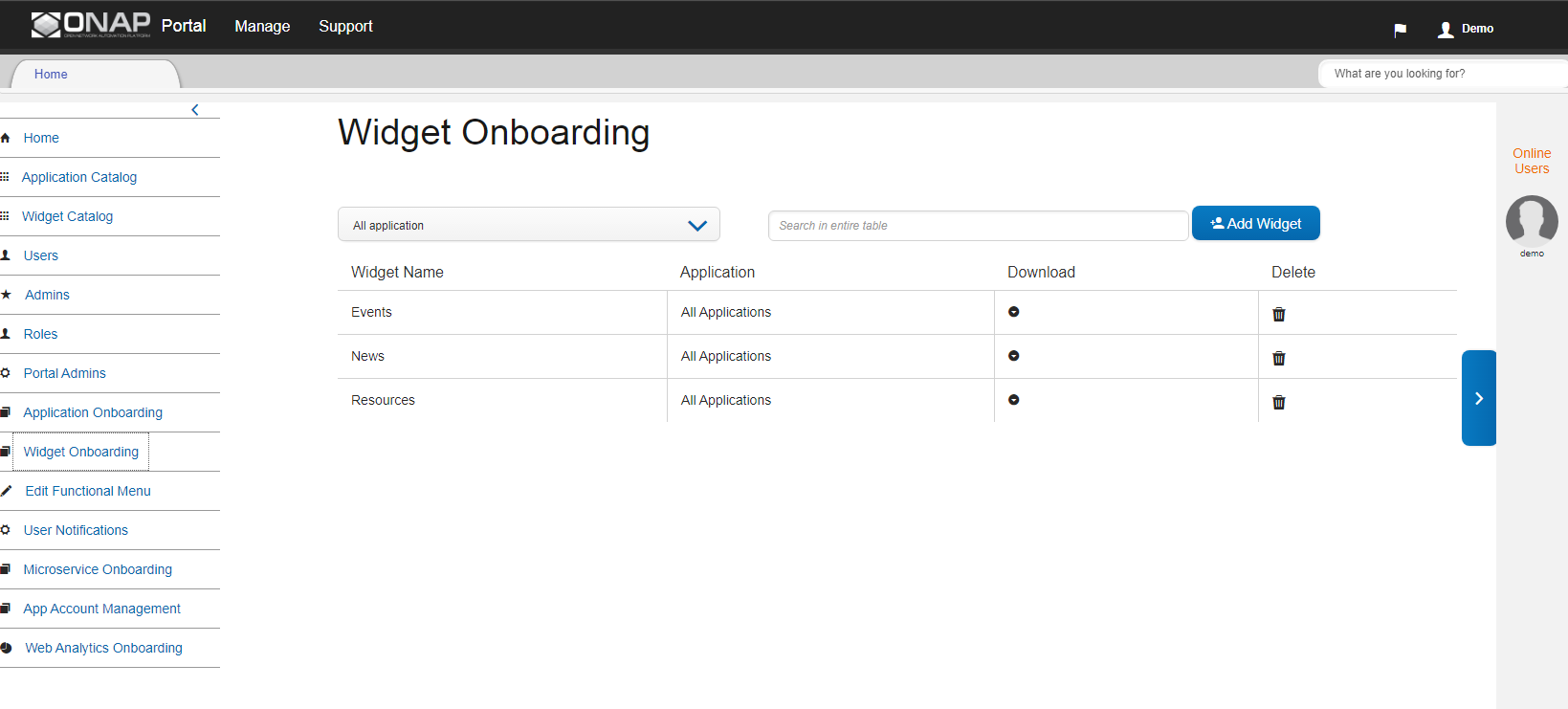Remove the Resources widget using trash icon
Viewport: 1568px width, 709px height.
click(1278, 402)
